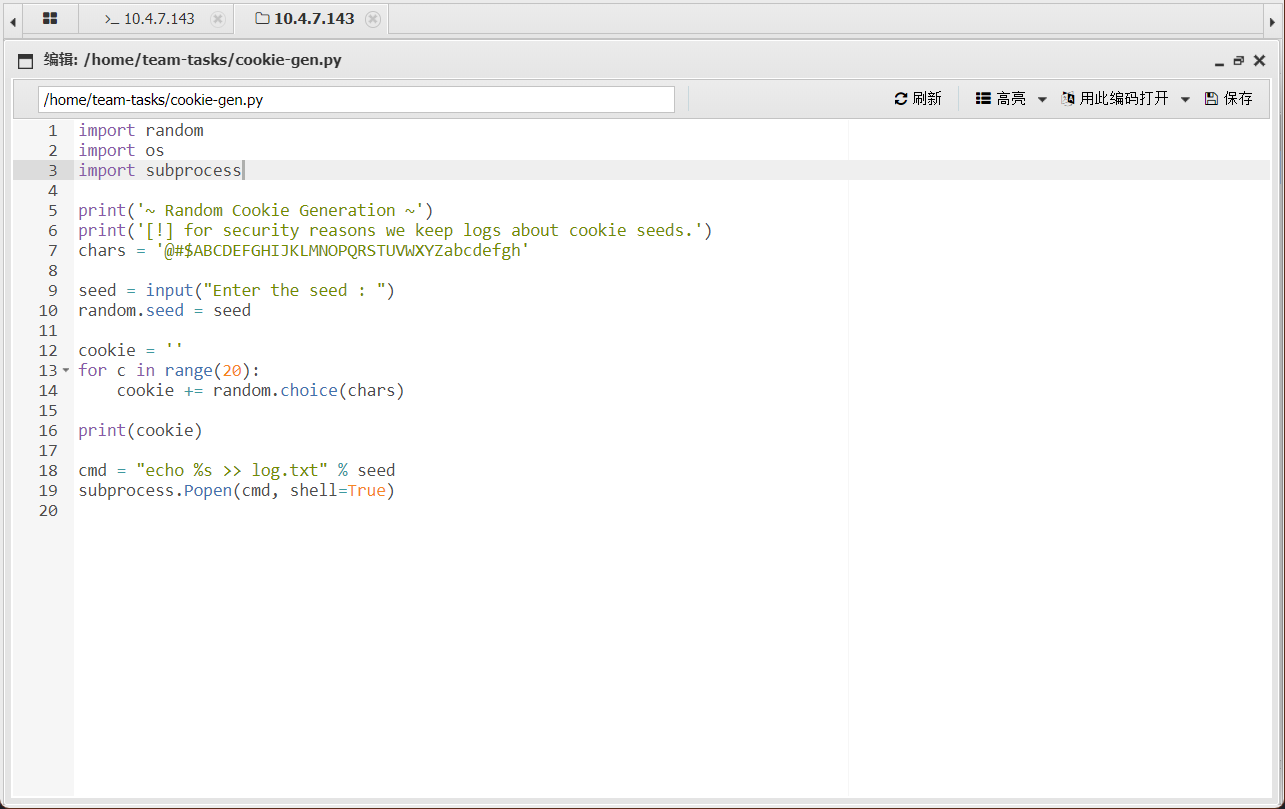Click line number 1 in gutter
Screen dimensions: 1285x809
tap(53, 130)
